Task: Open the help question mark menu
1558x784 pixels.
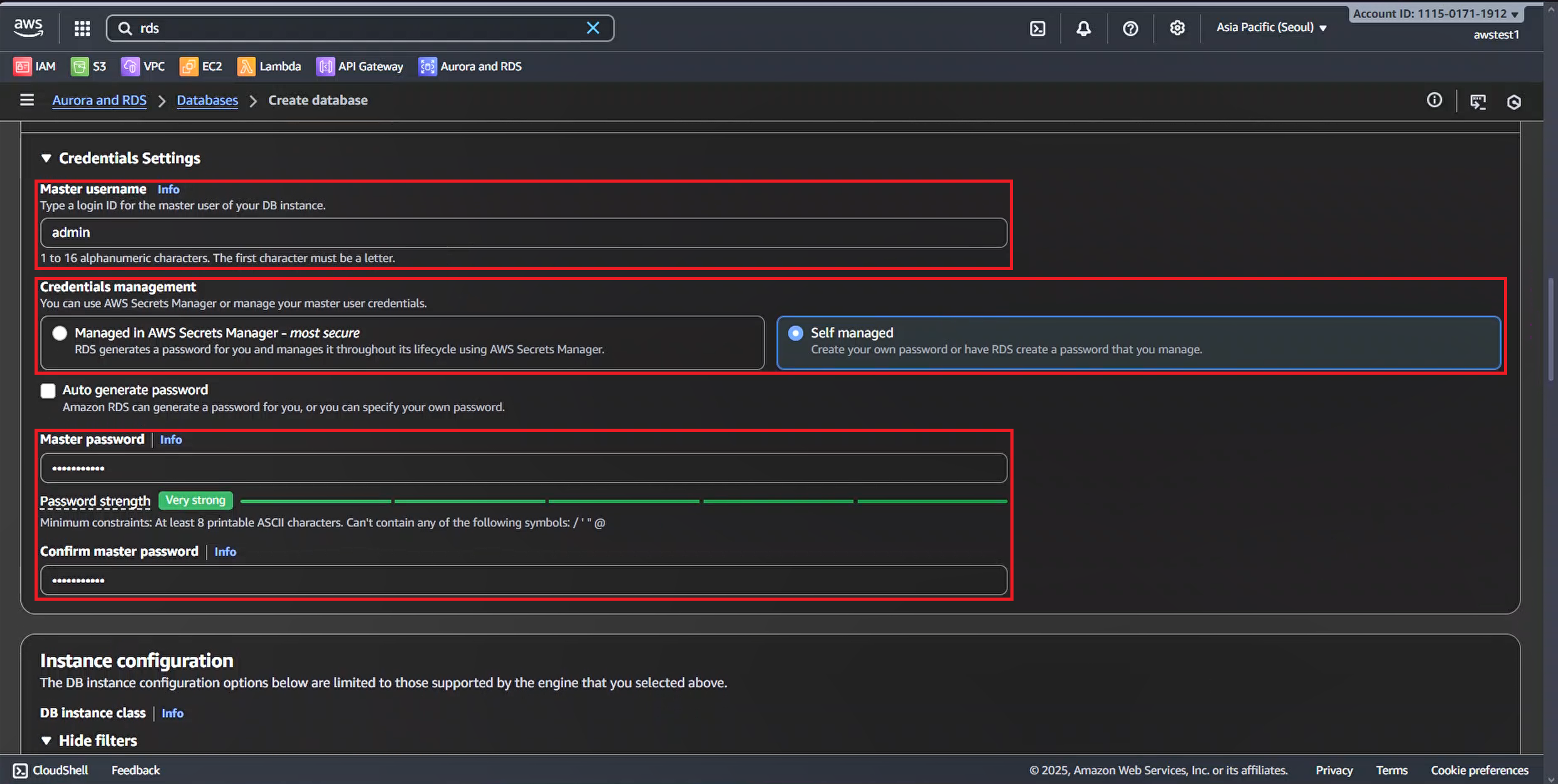Action: 1130,28
